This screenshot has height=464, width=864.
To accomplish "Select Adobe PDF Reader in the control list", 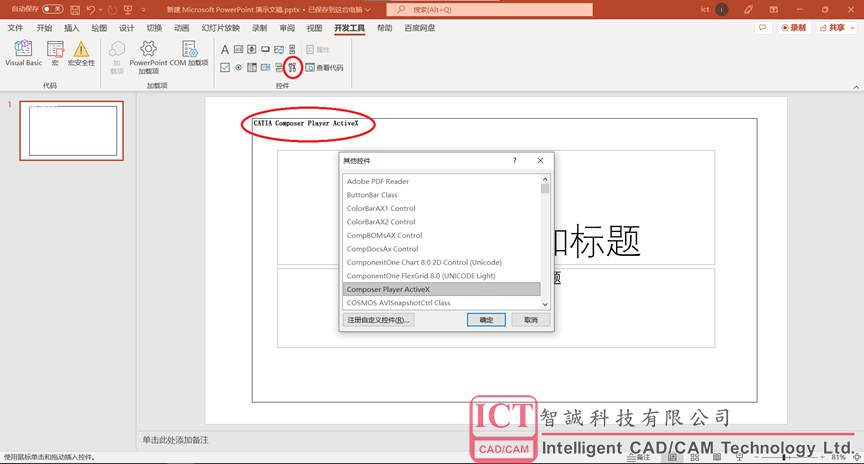I will pos(441,181).
